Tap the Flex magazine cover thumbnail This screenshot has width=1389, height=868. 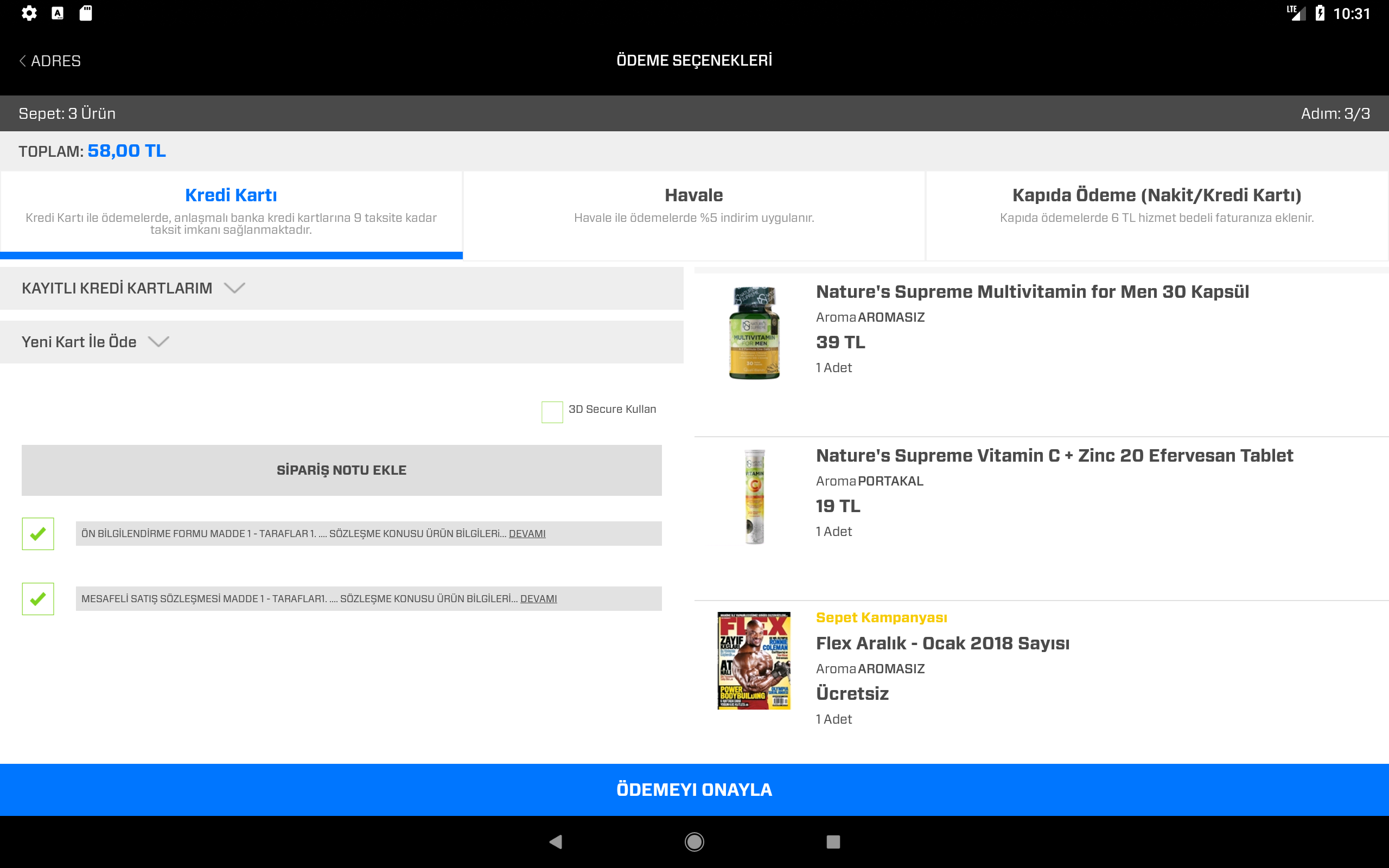point(754,660)
